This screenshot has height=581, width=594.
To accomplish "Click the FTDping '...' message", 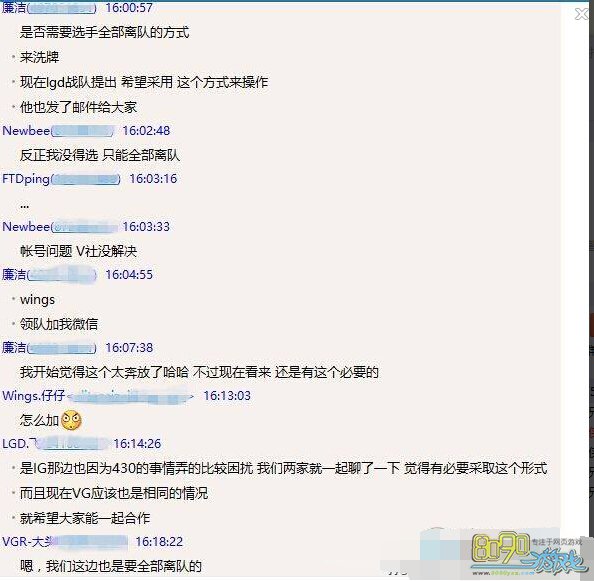I will [x=25, y=206].
